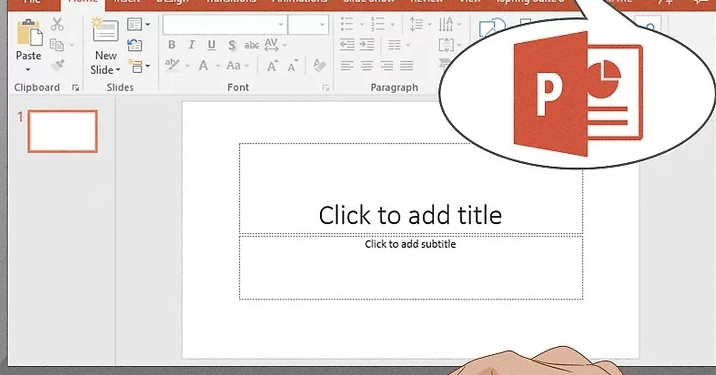Screen dimensions: 716x375
Task: Decrease list indent level
Action: (347, 45)
